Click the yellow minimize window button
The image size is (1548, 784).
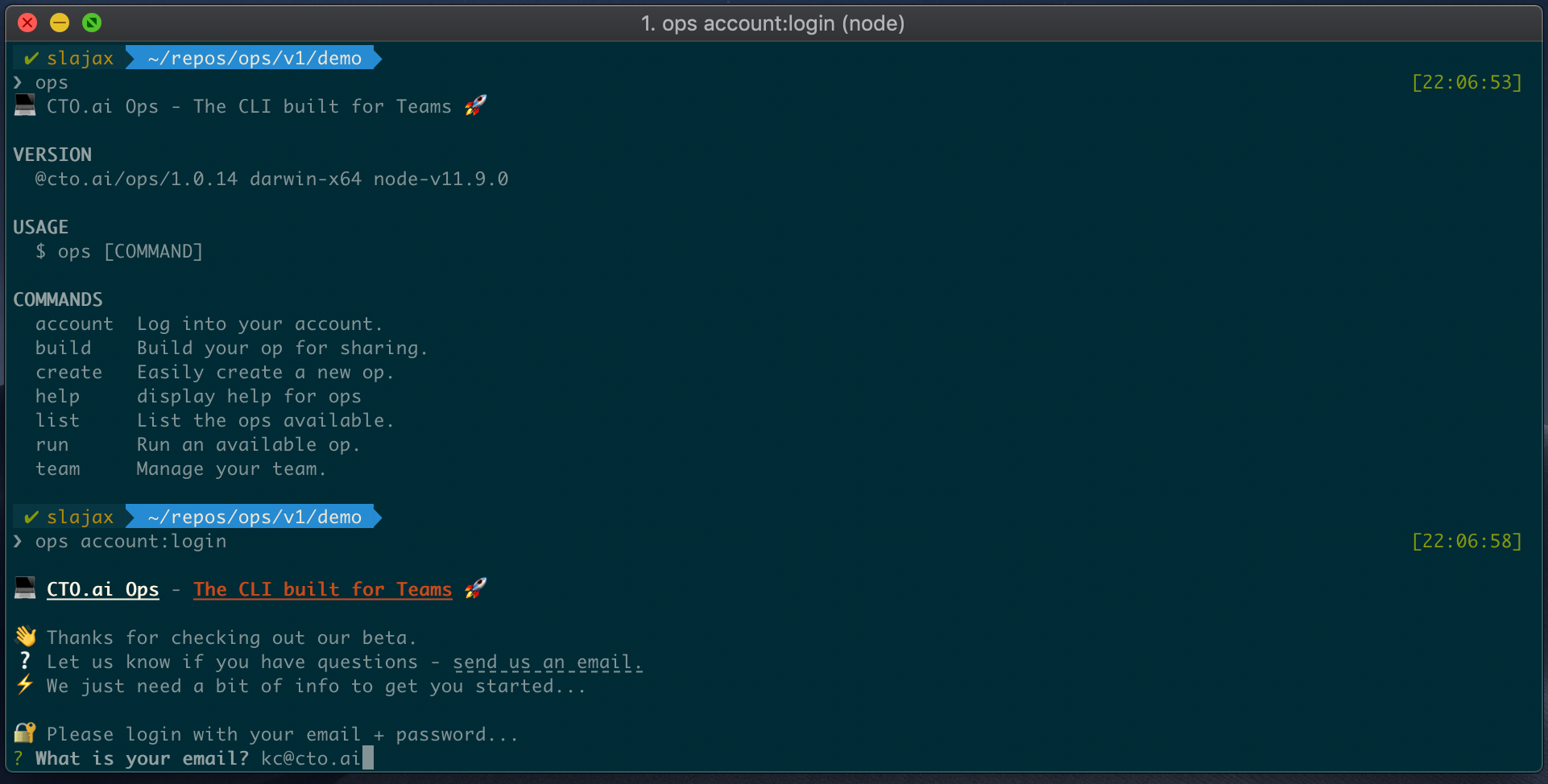tap(60, 23)
